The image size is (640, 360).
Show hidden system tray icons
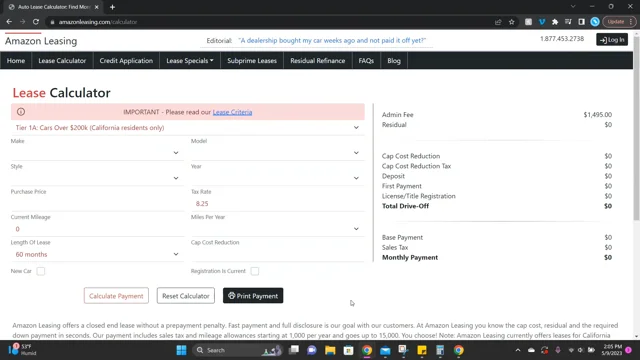518,350
